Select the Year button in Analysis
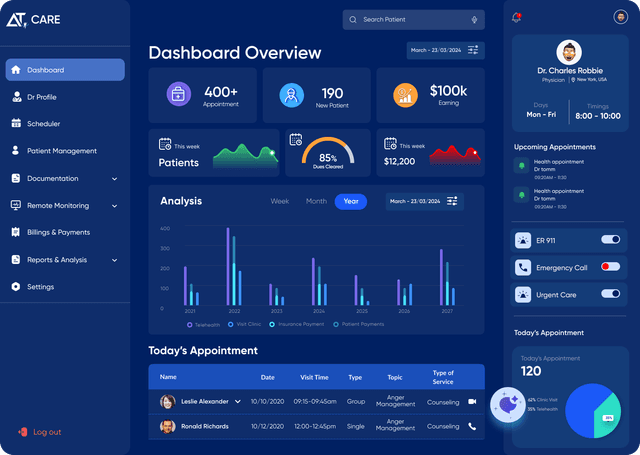The height and width of the screenshot is (455, 640). [351, 201]
